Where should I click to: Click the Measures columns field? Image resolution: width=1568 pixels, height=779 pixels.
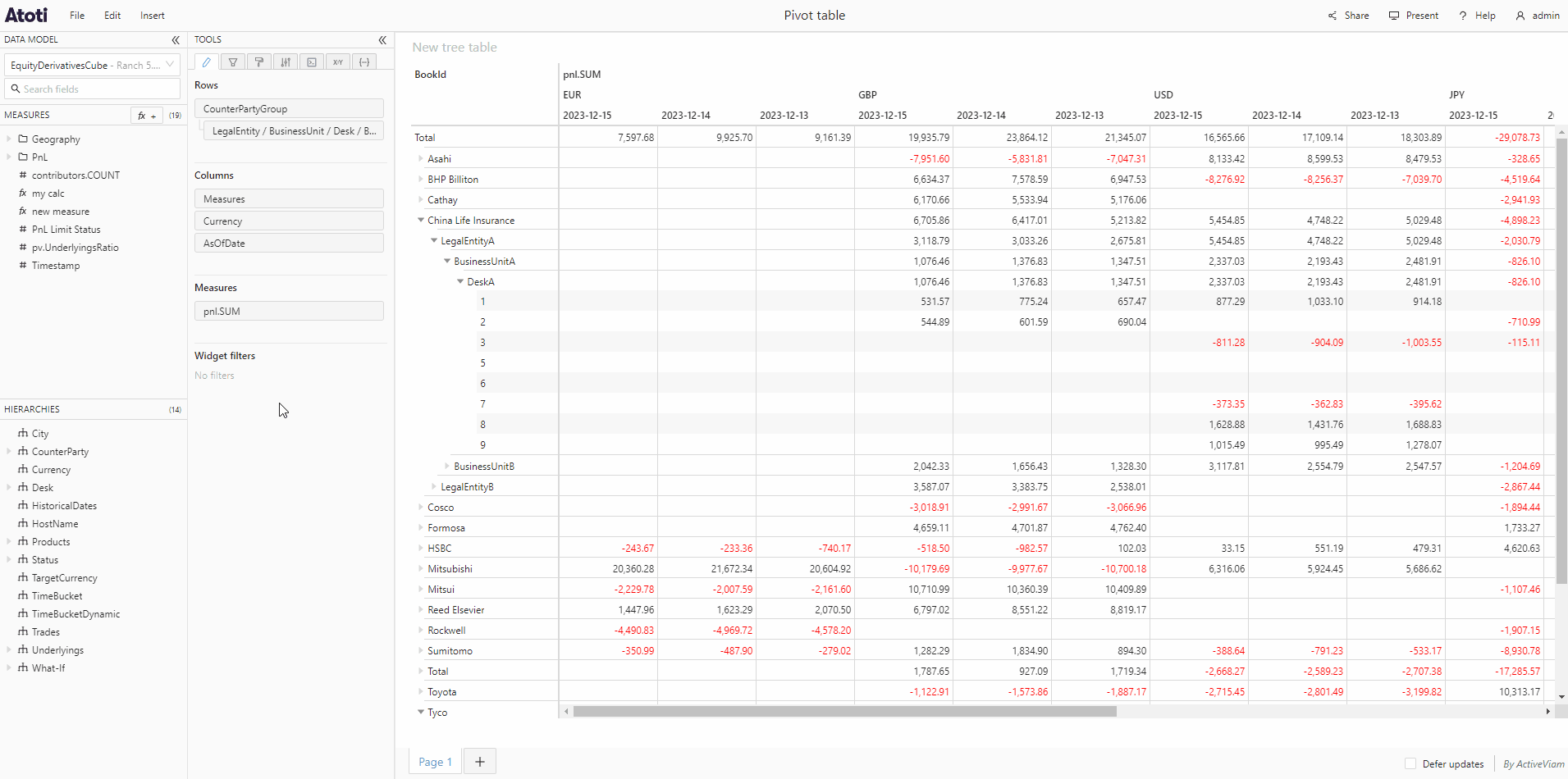coord(289,198)
